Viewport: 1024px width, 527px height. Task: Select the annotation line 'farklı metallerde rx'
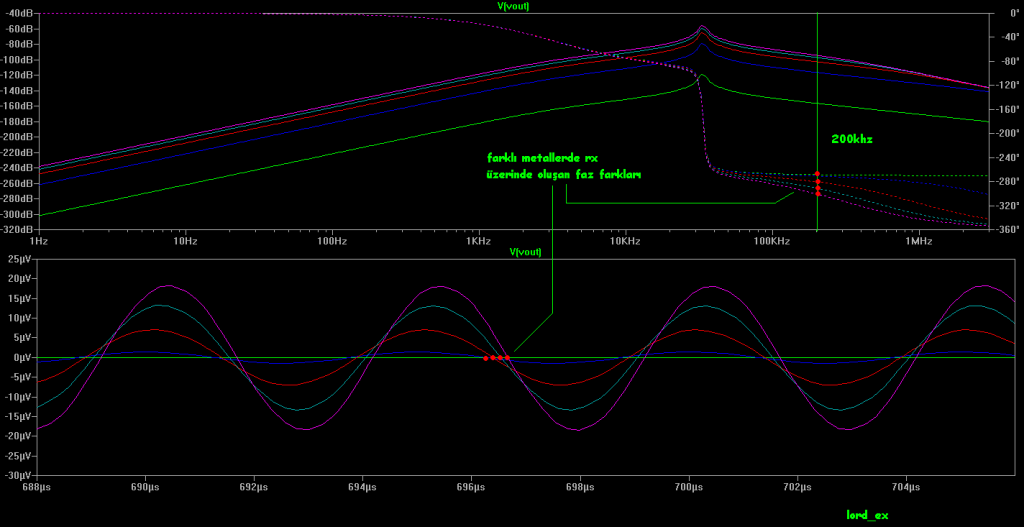[x=543, y=158]
